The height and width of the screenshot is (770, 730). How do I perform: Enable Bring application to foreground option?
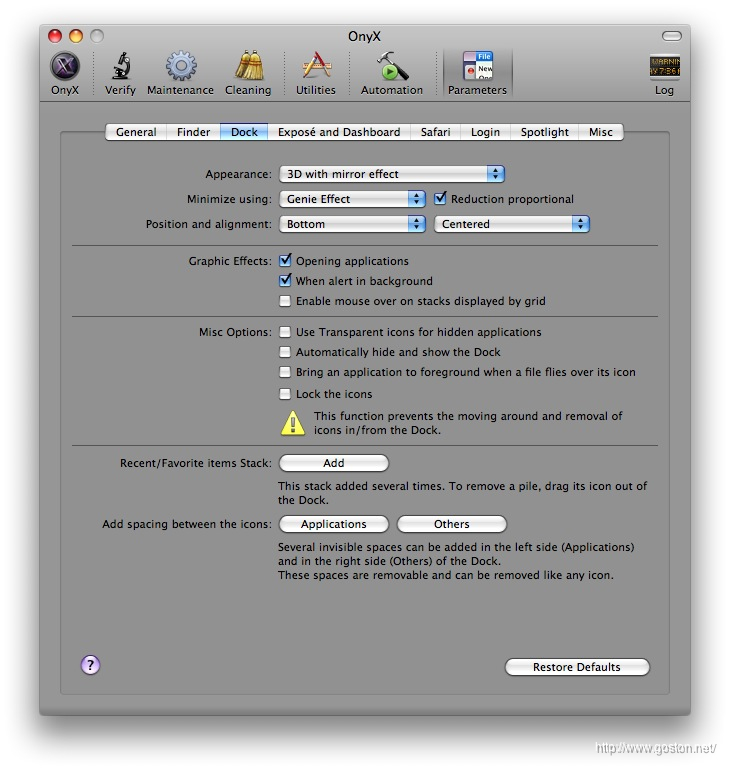285,372
